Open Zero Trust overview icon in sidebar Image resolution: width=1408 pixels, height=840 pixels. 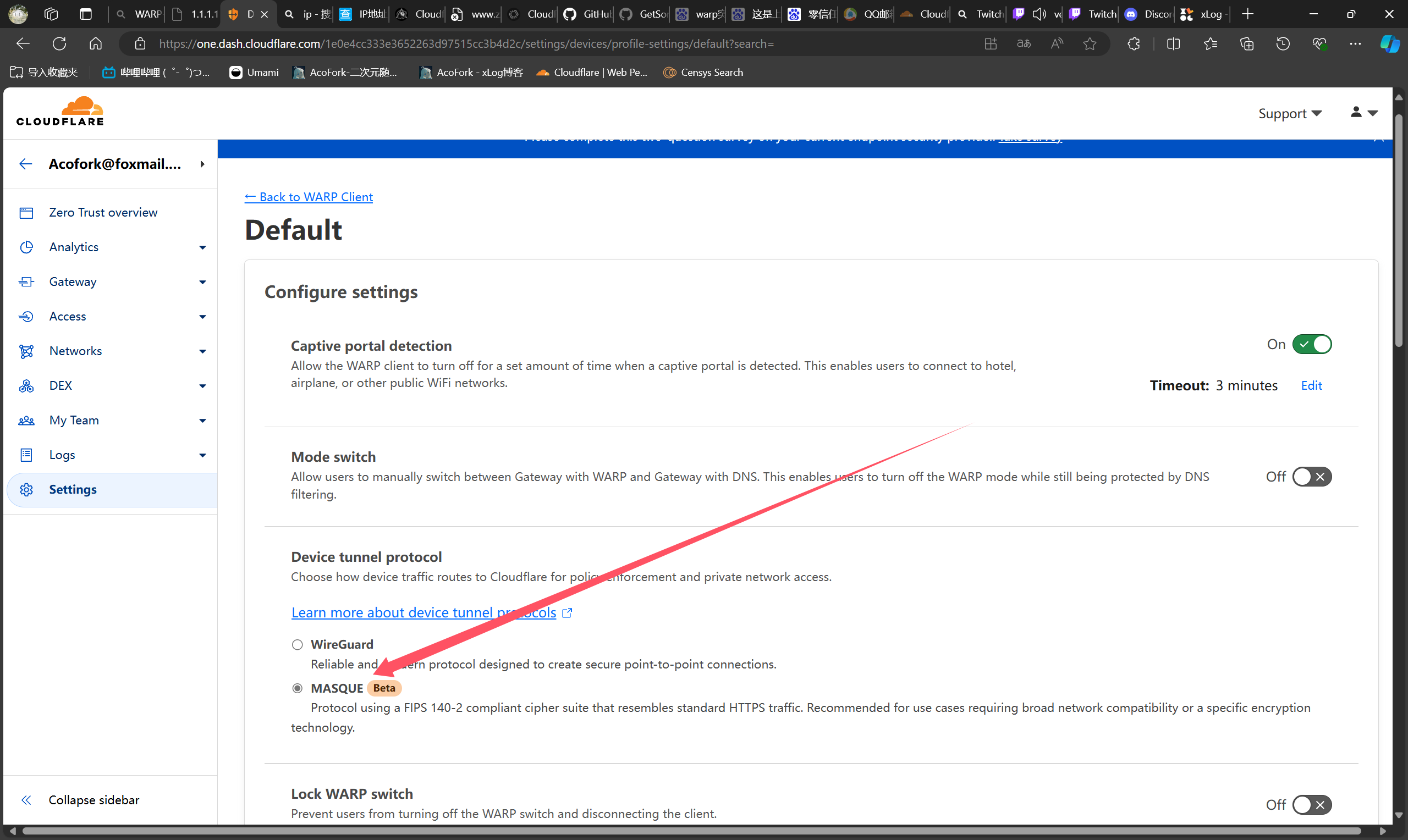point(26,213)
